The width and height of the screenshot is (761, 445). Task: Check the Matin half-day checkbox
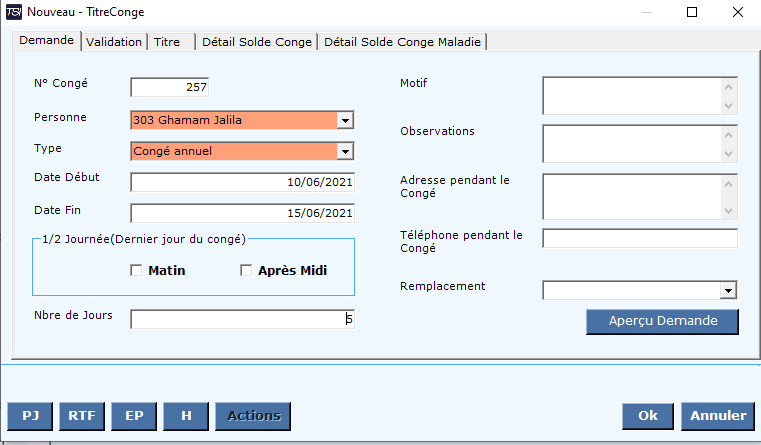136,270
